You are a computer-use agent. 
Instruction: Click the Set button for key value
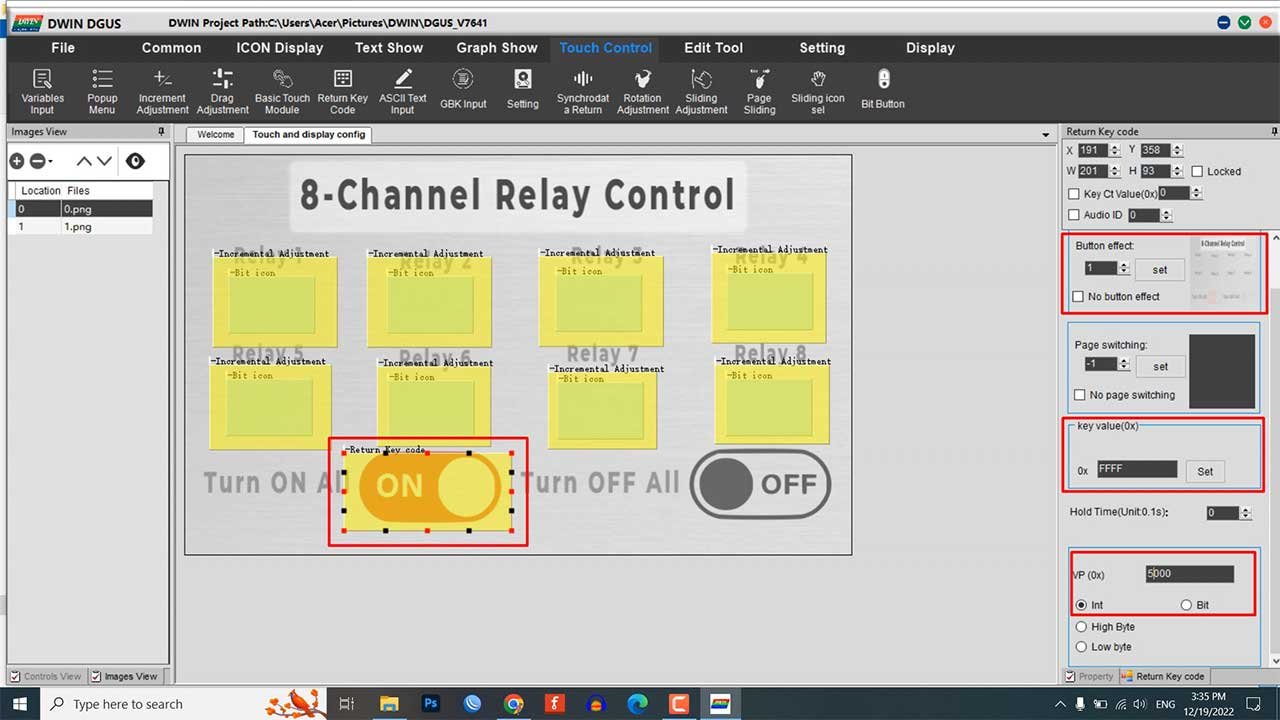pyautogui.click(x=1204, y=471)
